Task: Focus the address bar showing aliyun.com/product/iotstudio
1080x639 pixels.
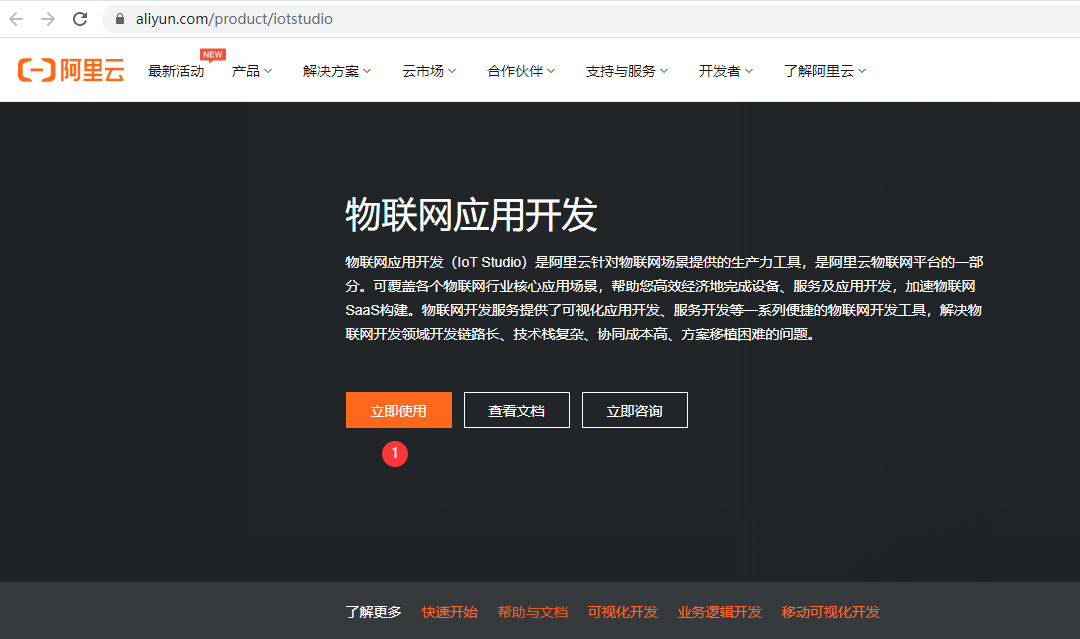Action: click(x=592, y=19)
